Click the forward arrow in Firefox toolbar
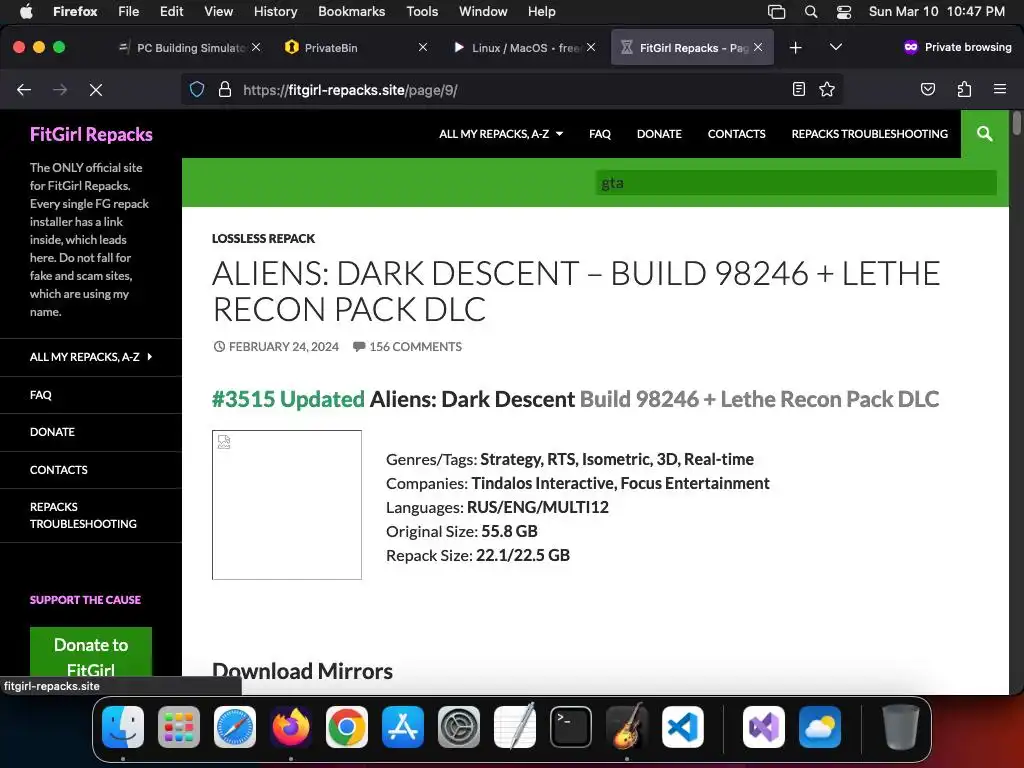This screenshot has width=1024, height=768. point(60,89)
